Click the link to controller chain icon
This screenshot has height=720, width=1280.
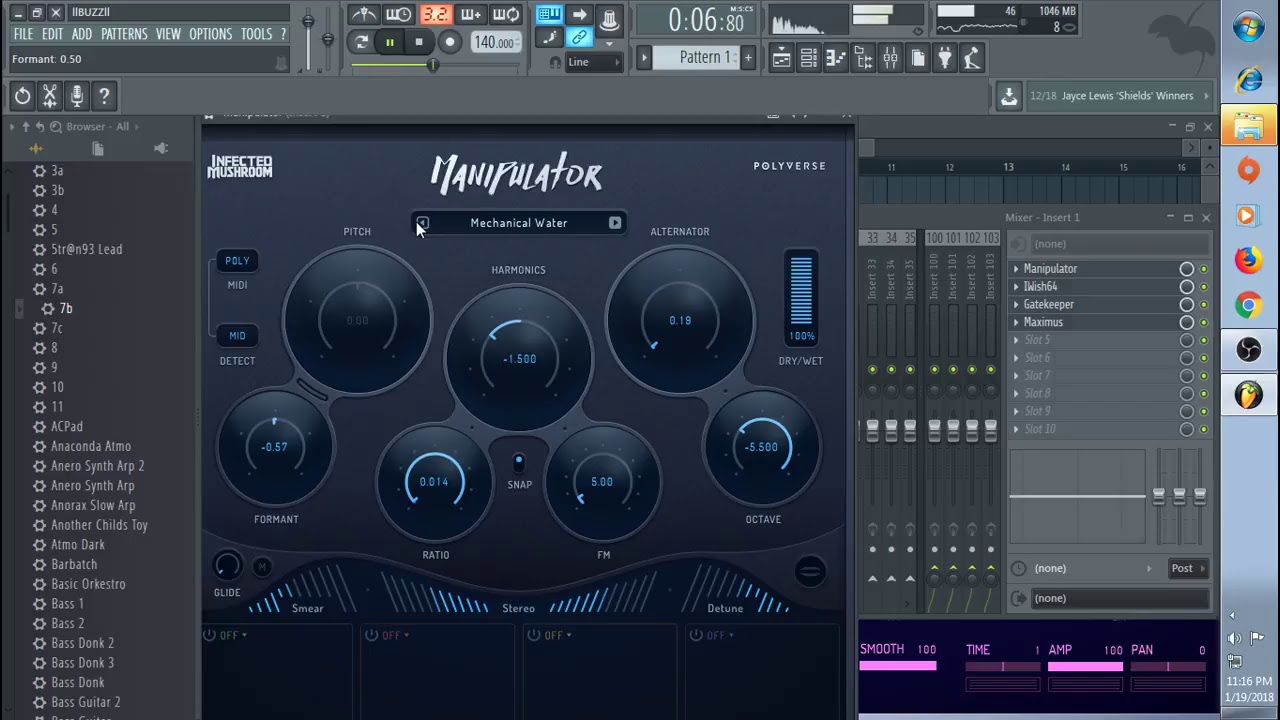(579, 38)
